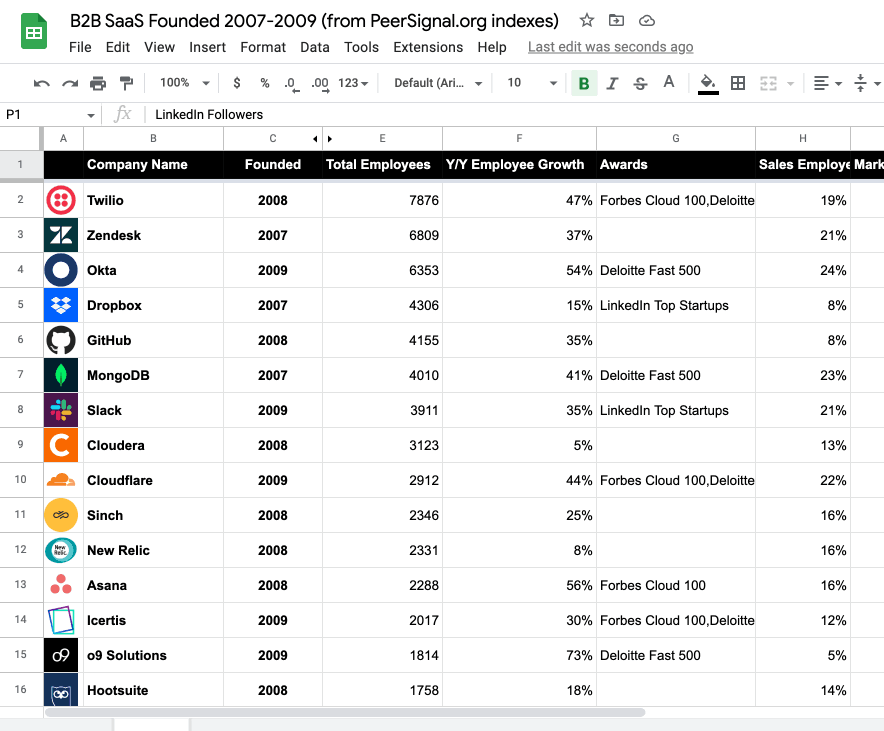
Task: Open vertical align dropdown
Action: tap(867, 83)
